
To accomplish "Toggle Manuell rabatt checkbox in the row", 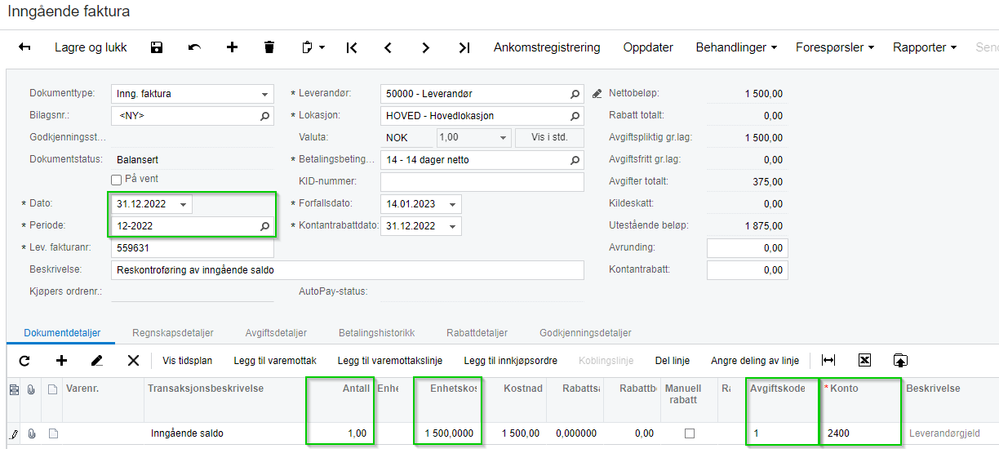I will 689,434.
